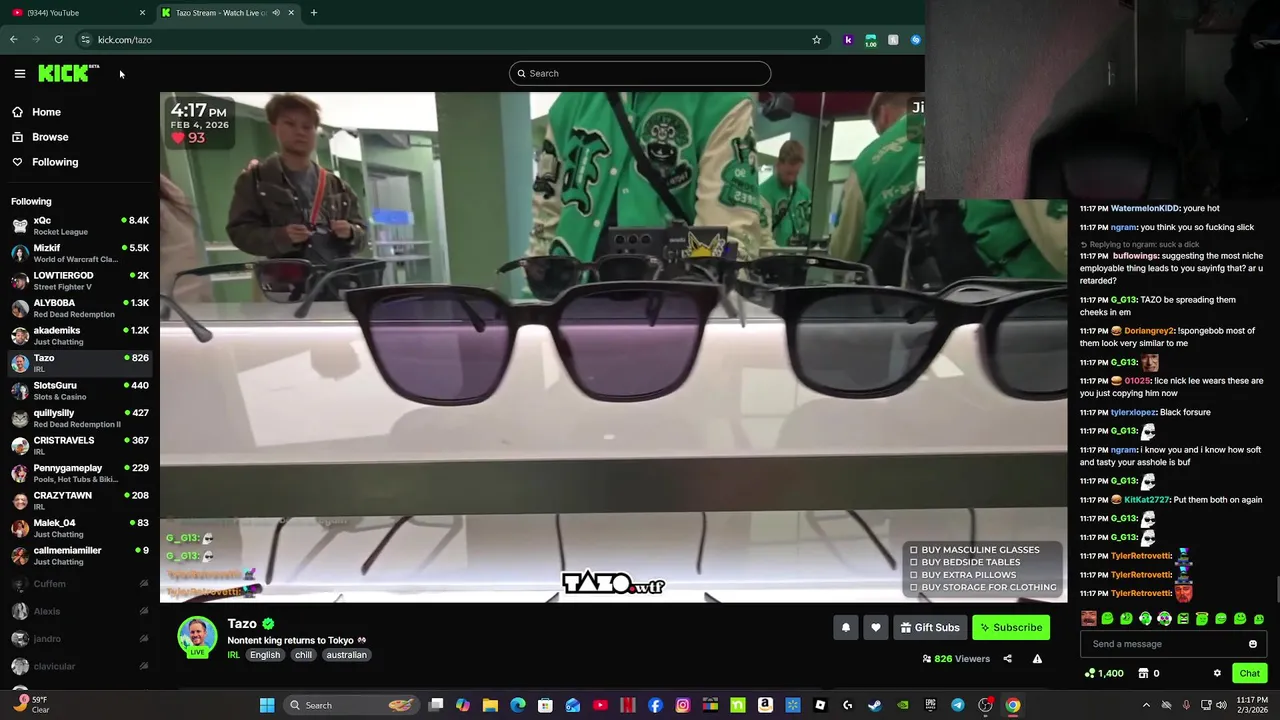View site information icon in the address bar
Viewport: 1280px width, 720px height.
pyautogui.click(x=85, y=40)
